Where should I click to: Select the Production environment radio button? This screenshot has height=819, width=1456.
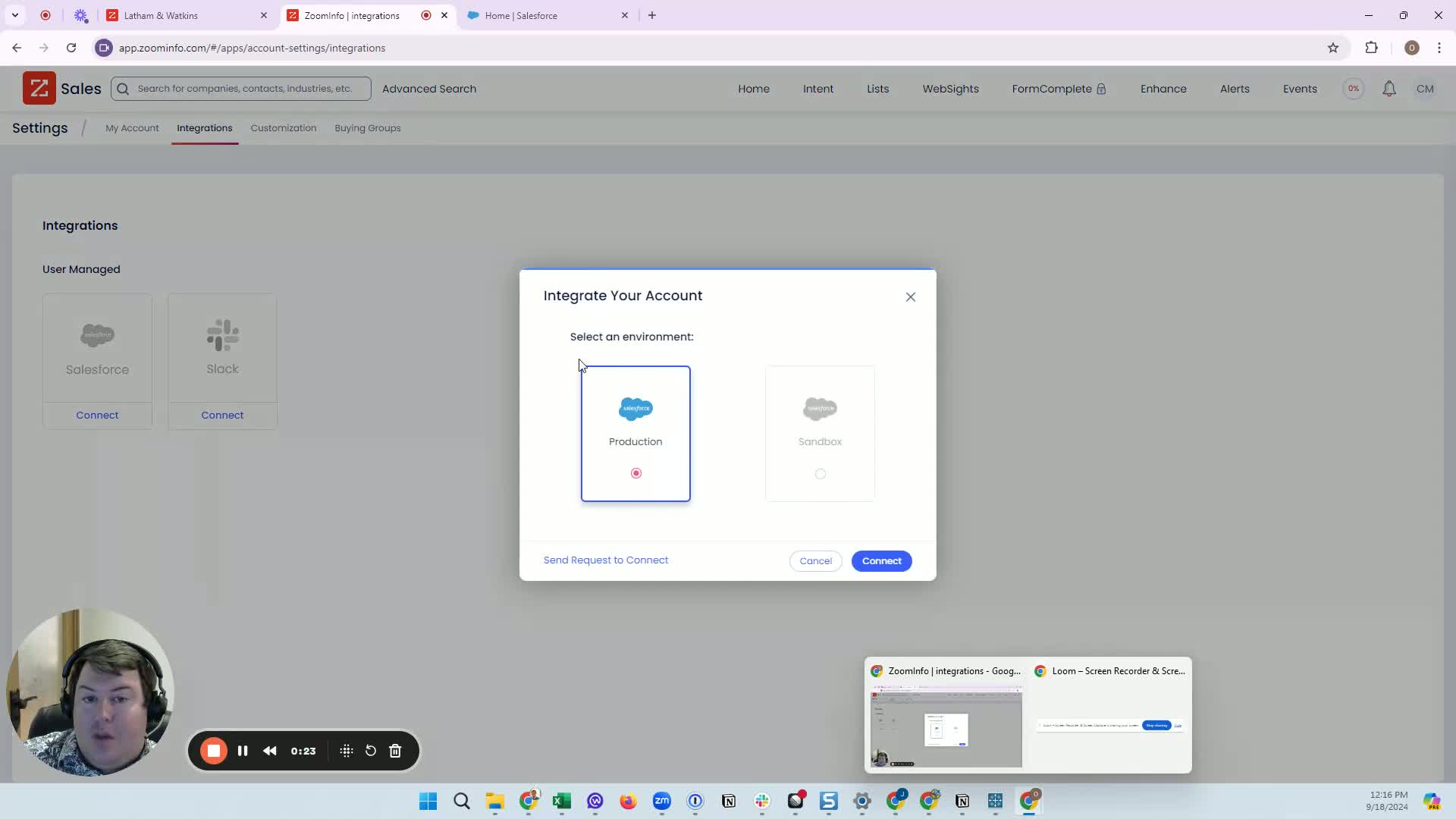(x=635, y=473)
